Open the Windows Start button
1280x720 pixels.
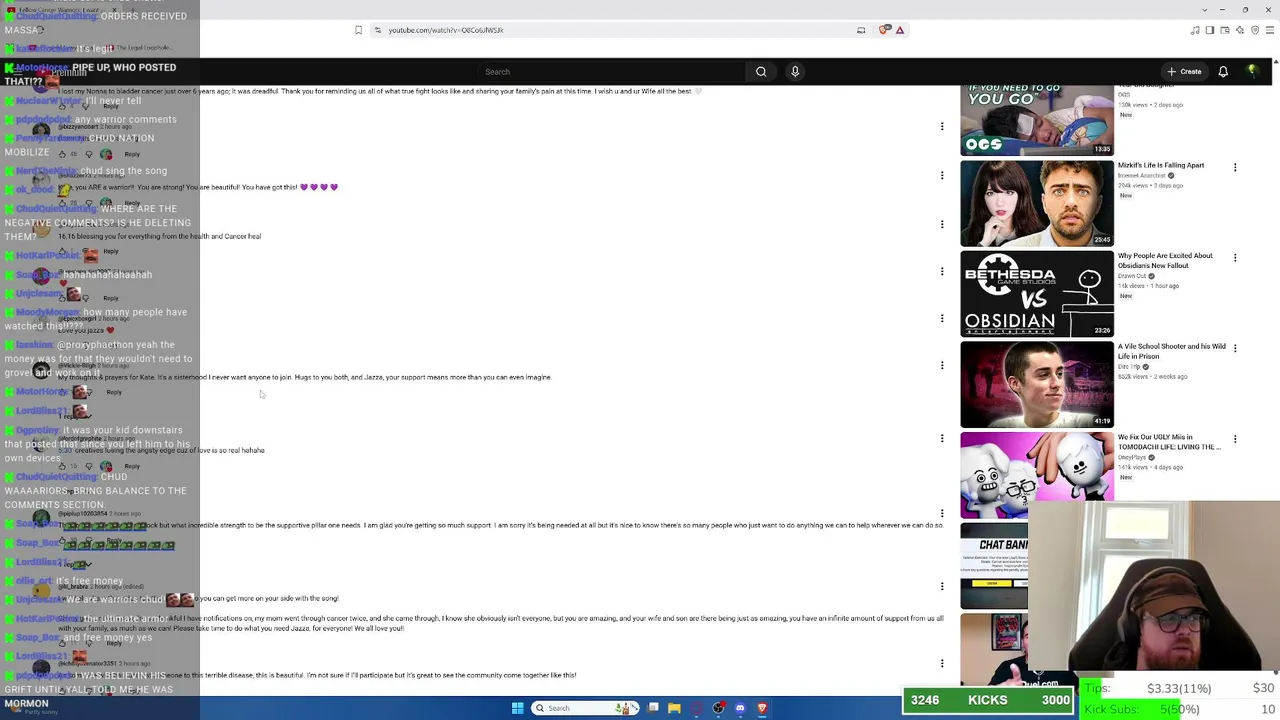(518, 708)
